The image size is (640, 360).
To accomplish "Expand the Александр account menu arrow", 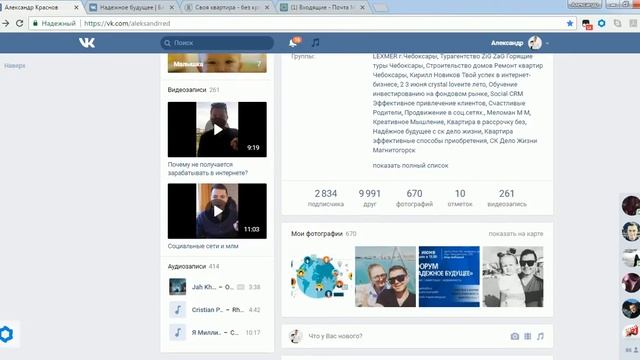I will coord(547,43).
